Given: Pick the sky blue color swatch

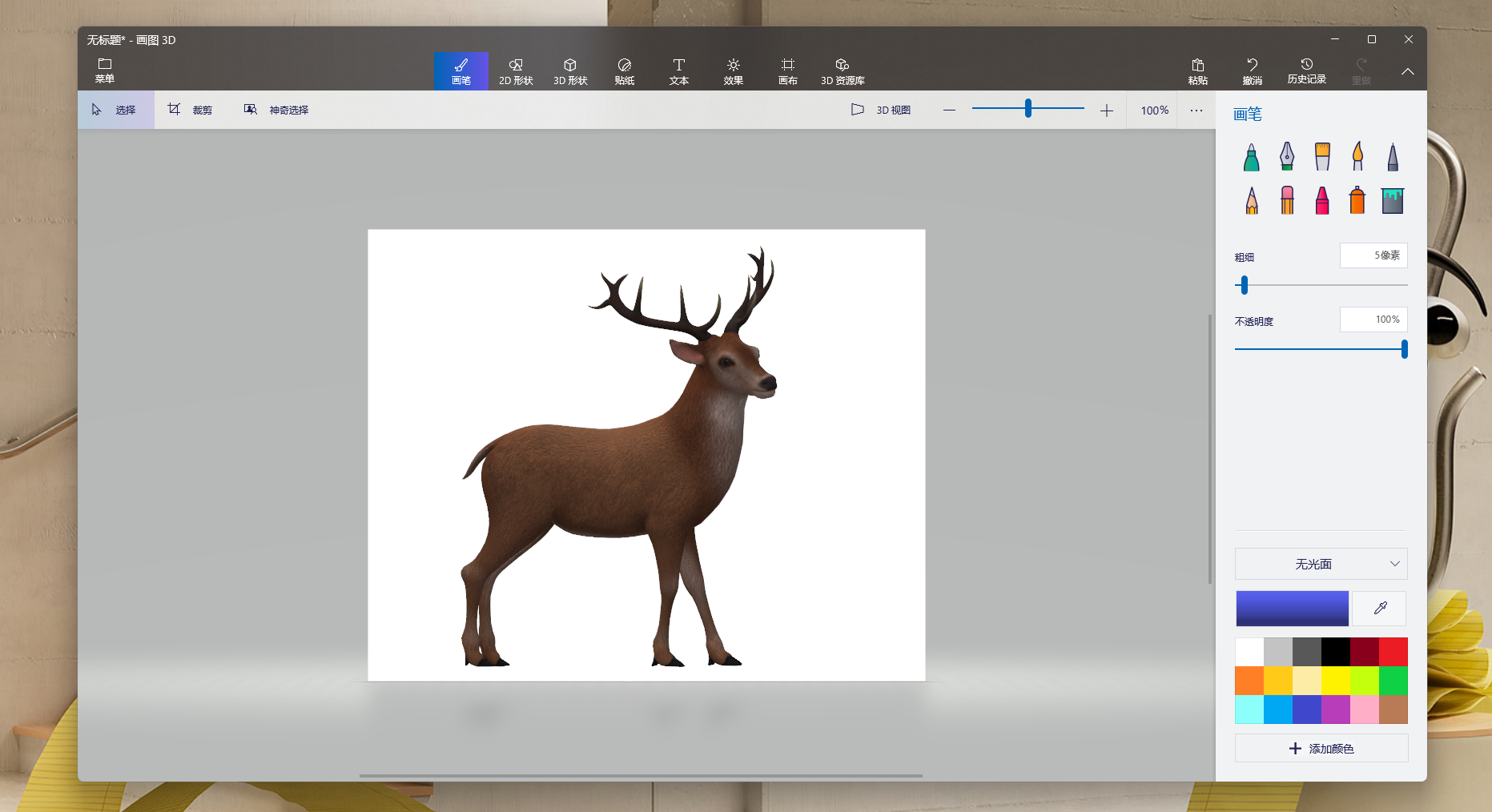Looking at the screenshot, I should click(1278, 709).
